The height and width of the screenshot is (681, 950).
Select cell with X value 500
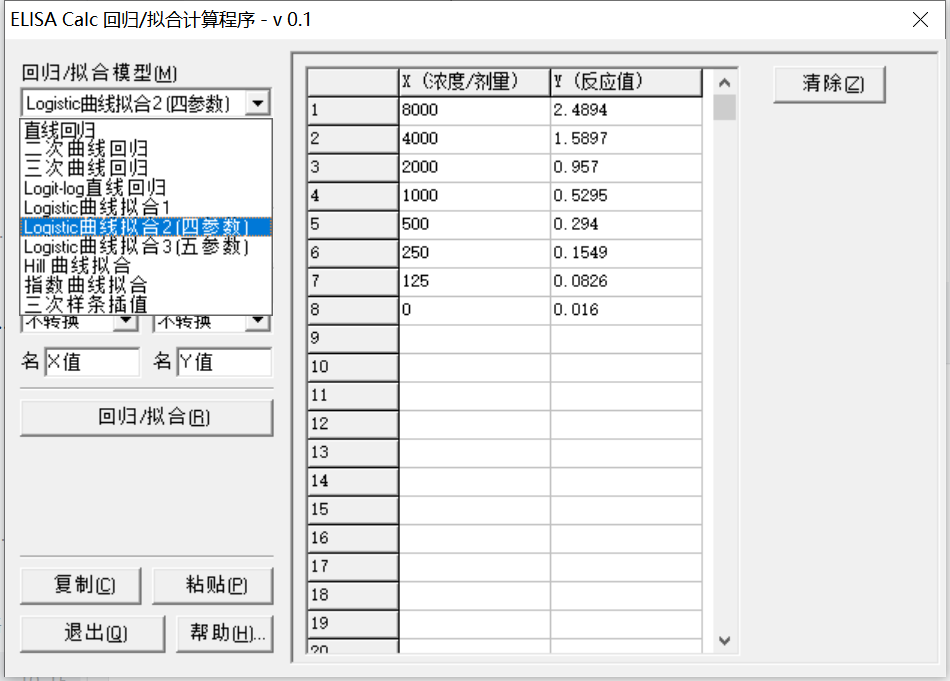(474, 225)
